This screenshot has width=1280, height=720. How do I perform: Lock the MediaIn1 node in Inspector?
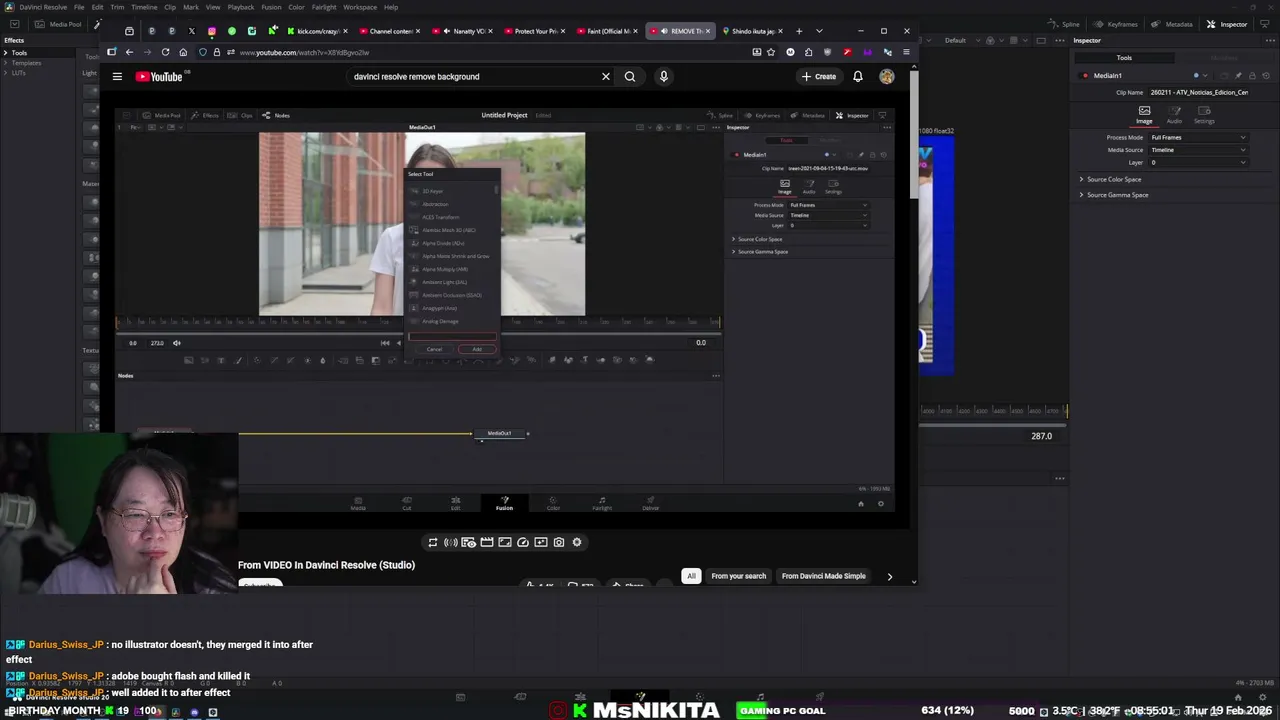[1251, 75]
